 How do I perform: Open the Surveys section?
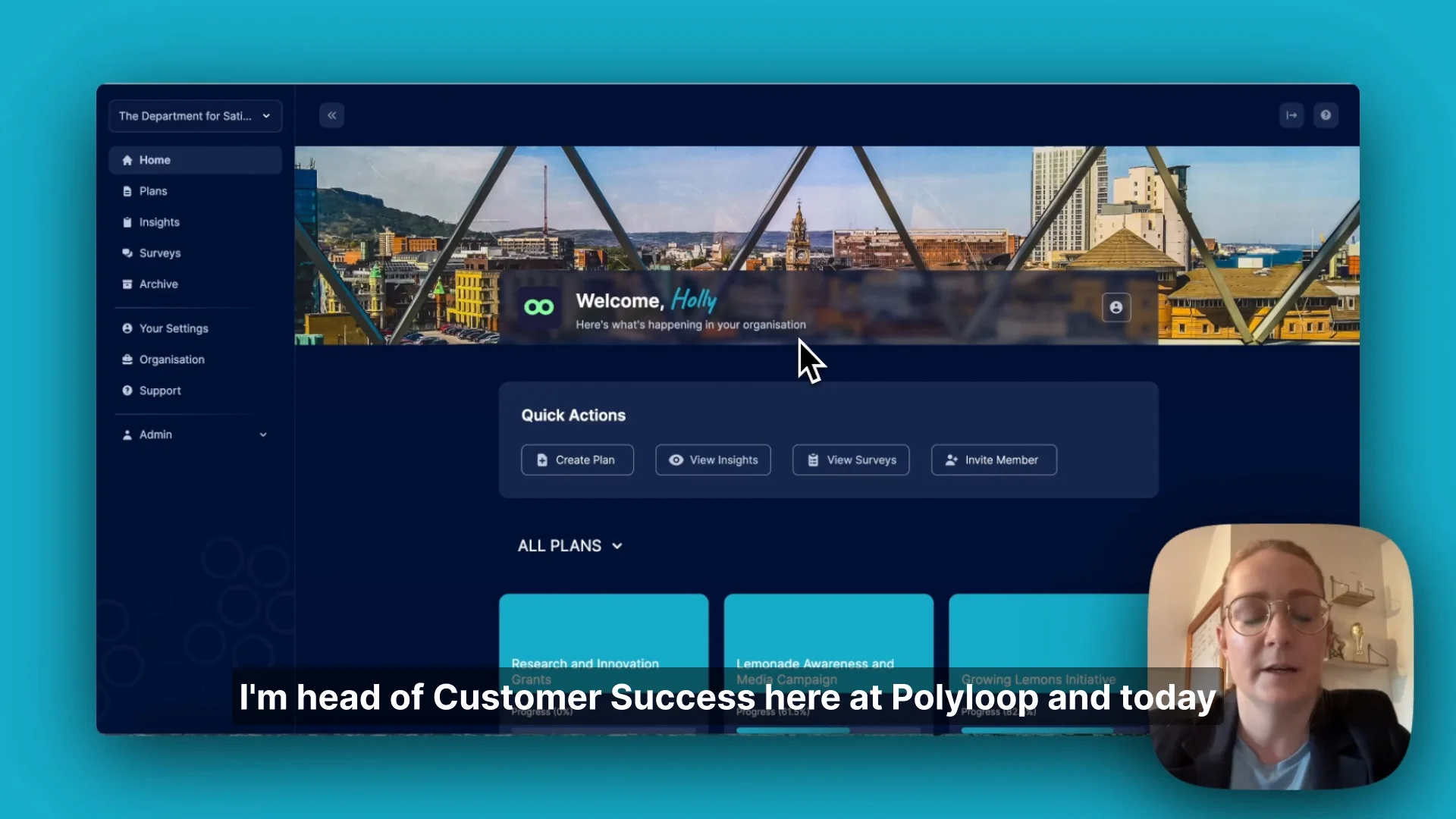[160, 253]
